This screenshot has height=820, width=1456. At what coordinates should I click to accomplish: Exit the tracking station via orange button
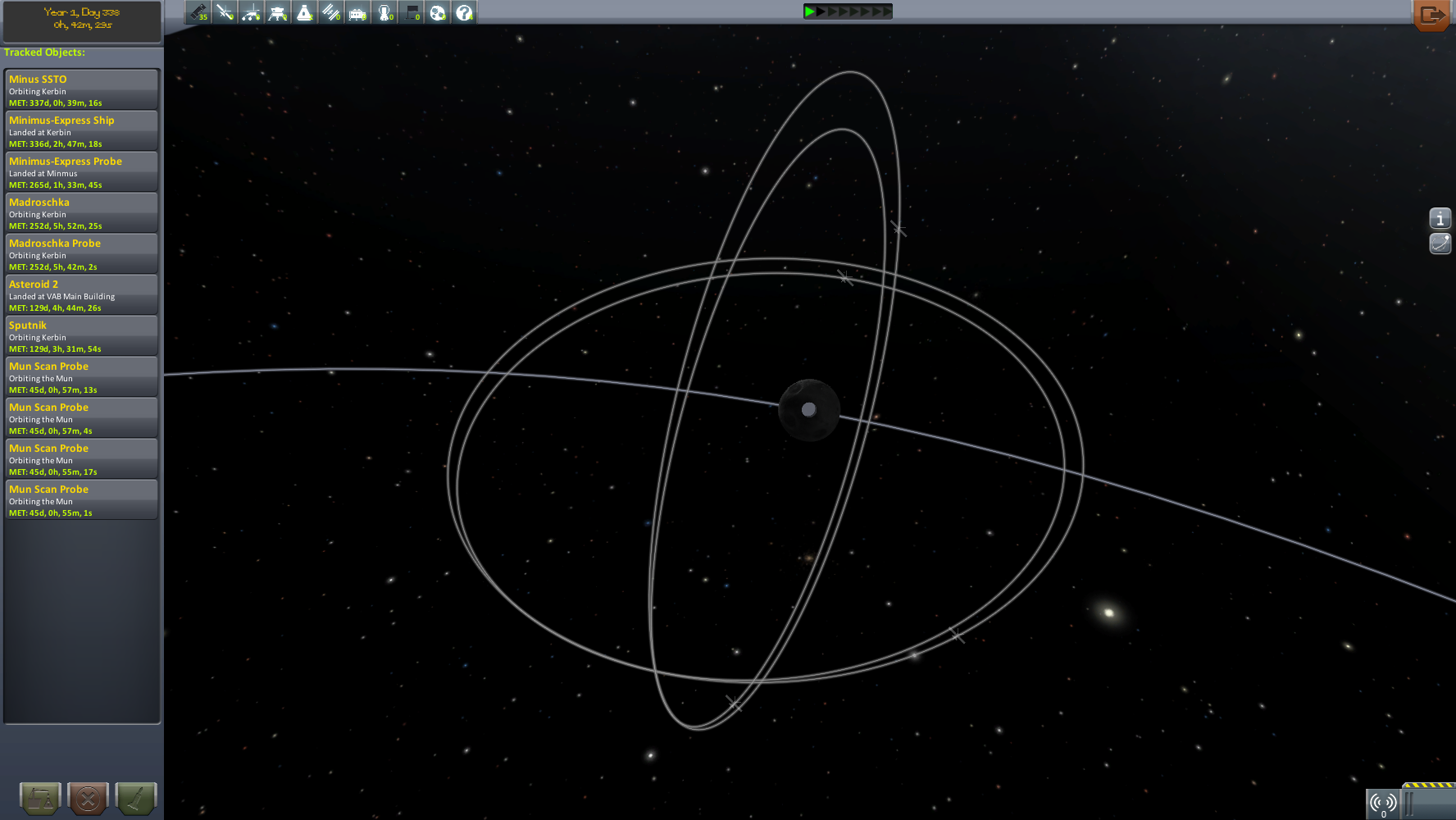pos(1432,15)
